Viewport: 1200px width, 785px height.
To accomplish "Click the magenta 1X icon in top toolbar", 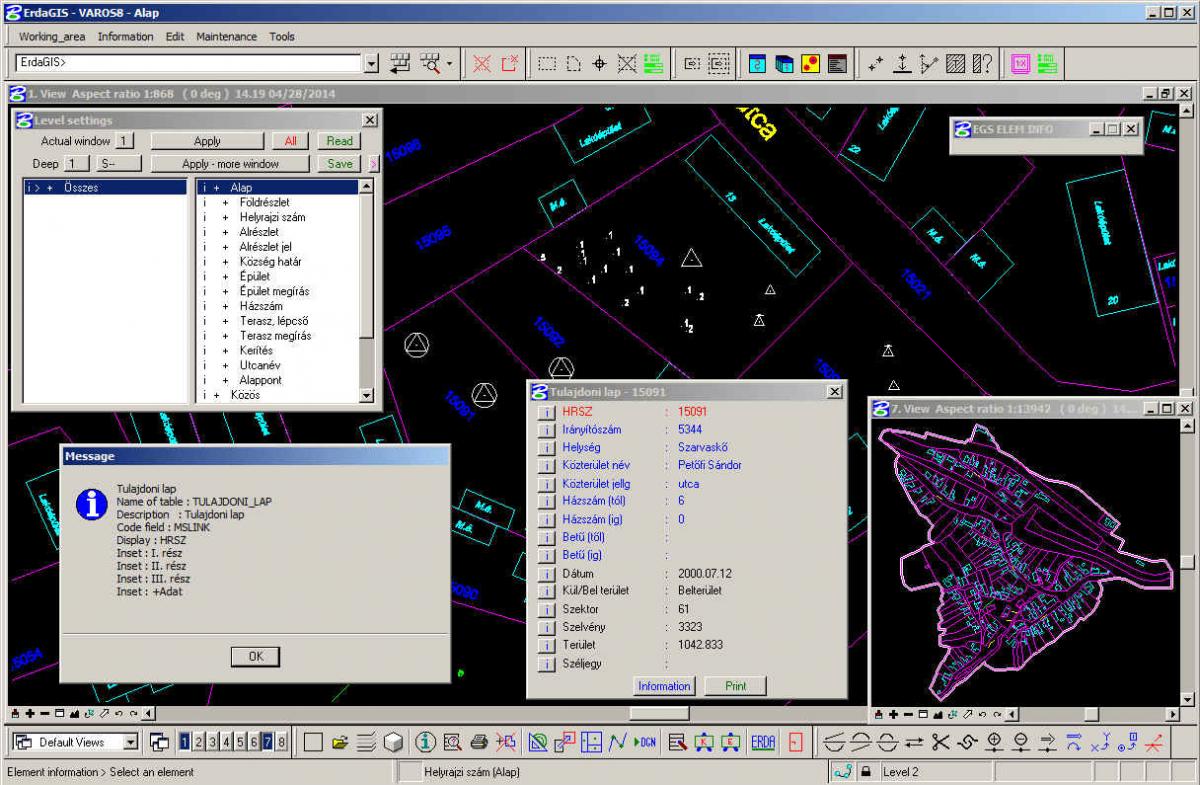I will point(1021,63).
